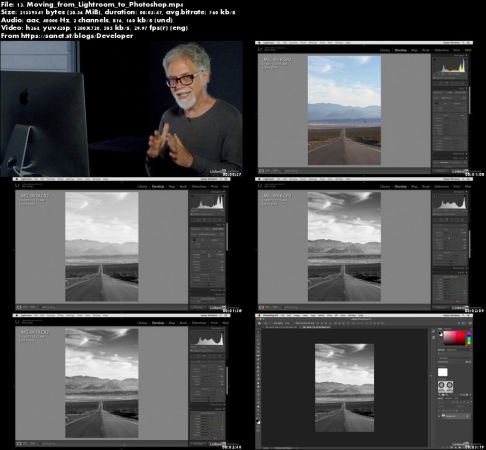Click the color road photo in Lightroom
The height and width of the screenshot is (450, 486).
point(344,110)
